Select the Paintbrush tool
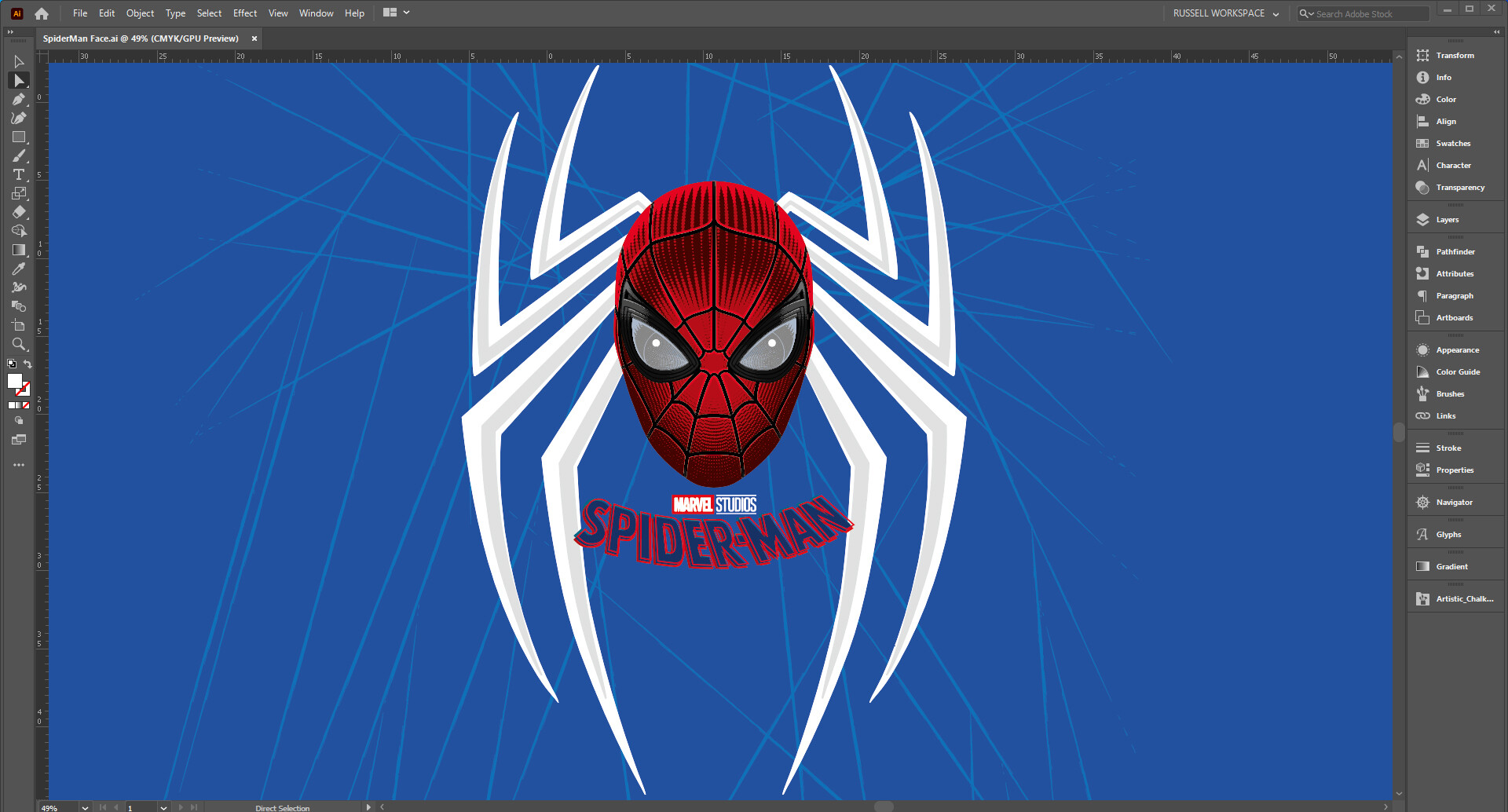The height and width of the screenshot is (812, 1508). (x=19, y=155)
